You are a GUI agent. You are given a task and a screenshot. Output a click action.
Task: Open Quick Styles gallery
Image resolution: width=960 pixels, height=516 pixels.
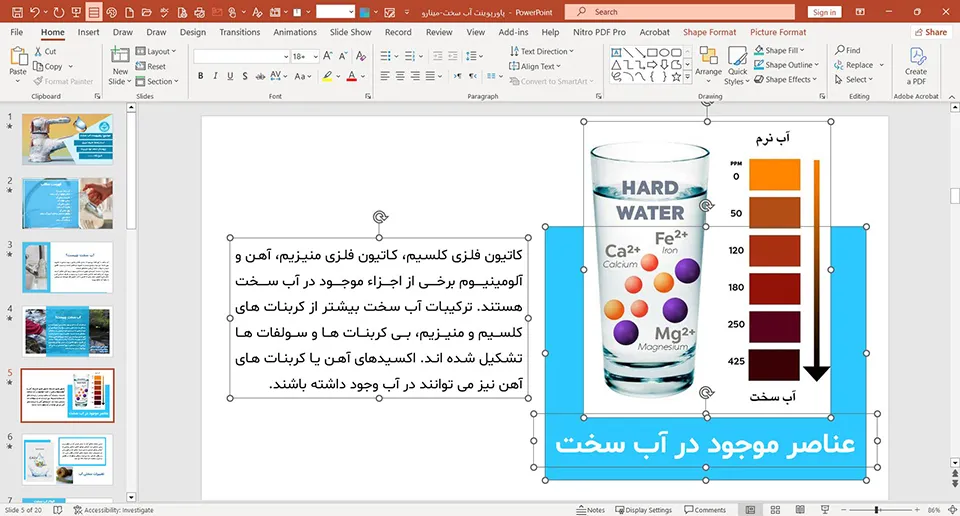pyautogui.click(x=737, y=65)
